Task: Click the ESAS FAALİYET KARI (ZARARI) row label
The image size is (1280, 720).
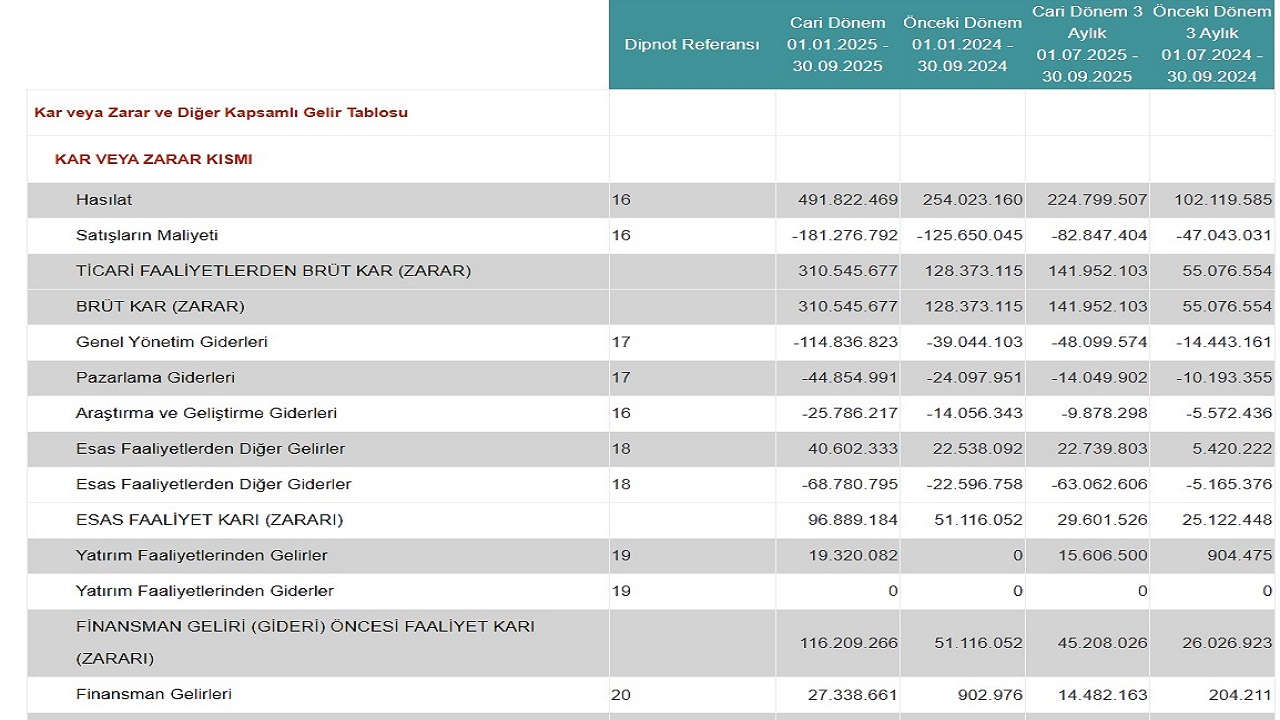Action: (x=209, y=520)
